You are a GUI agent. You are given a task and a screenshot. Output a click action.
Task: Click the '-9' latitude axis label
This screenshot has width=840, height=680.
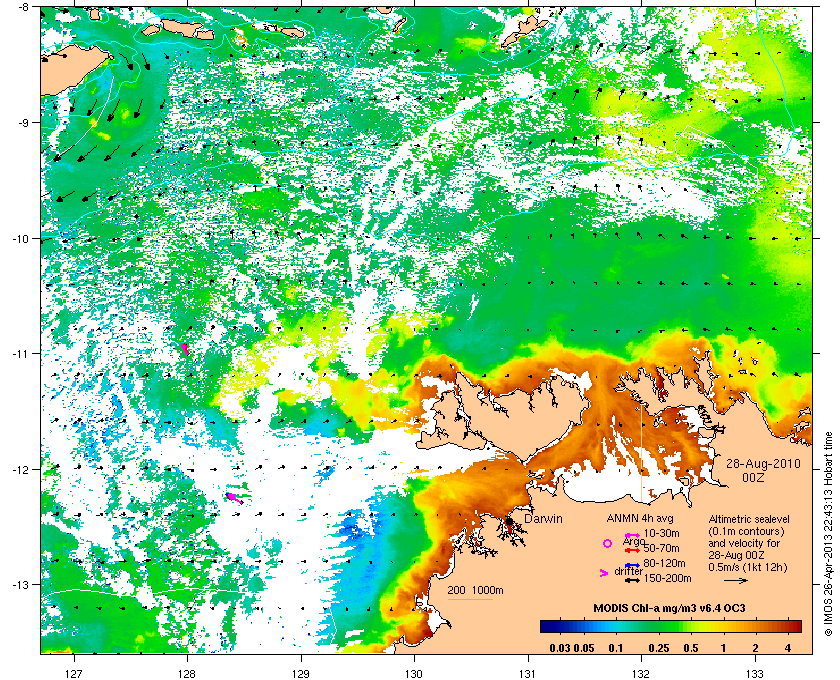tap(25, 123)
